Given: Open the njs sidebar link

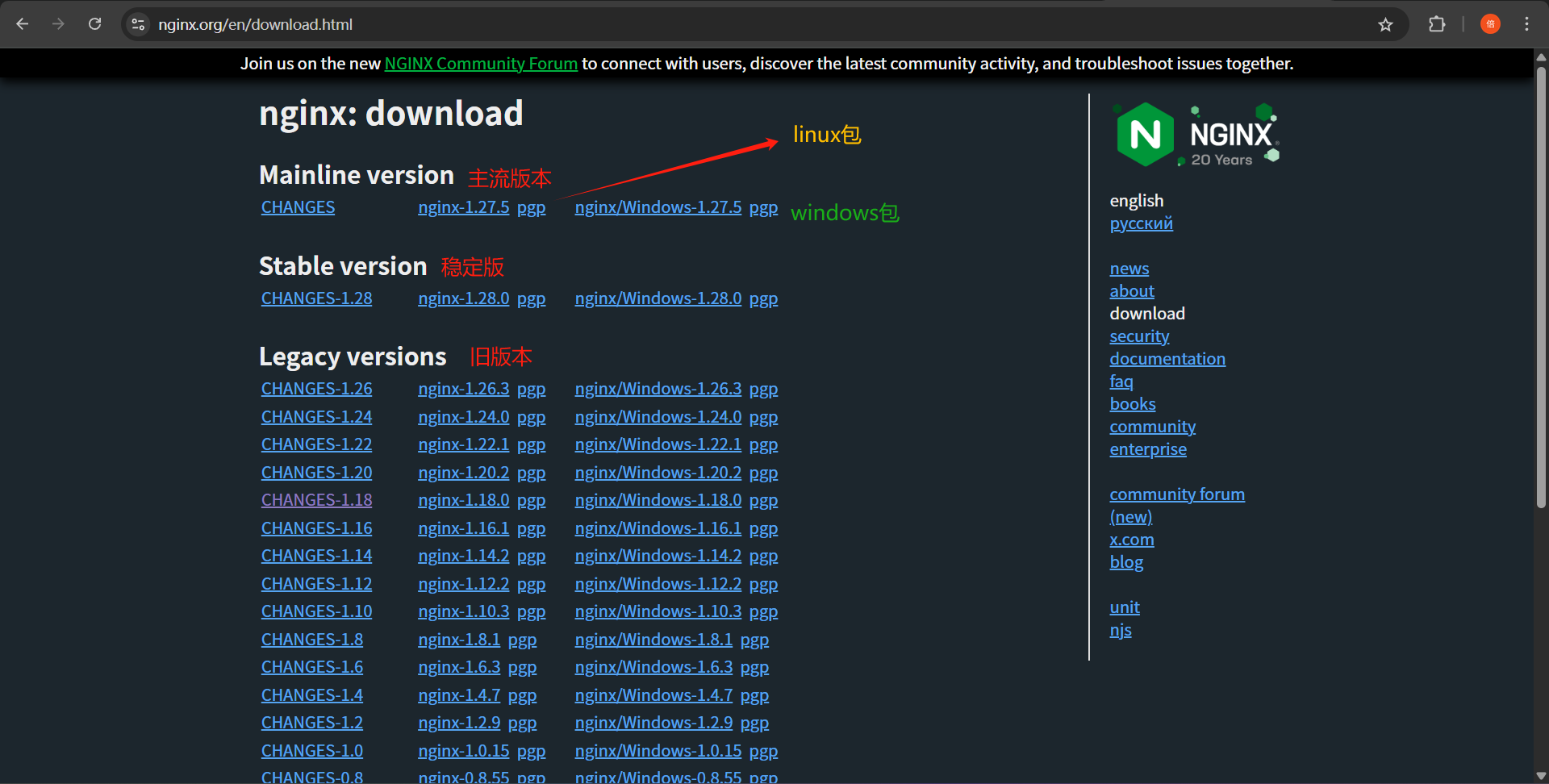Looking at the screenshot, I should tap(1121, 630).
